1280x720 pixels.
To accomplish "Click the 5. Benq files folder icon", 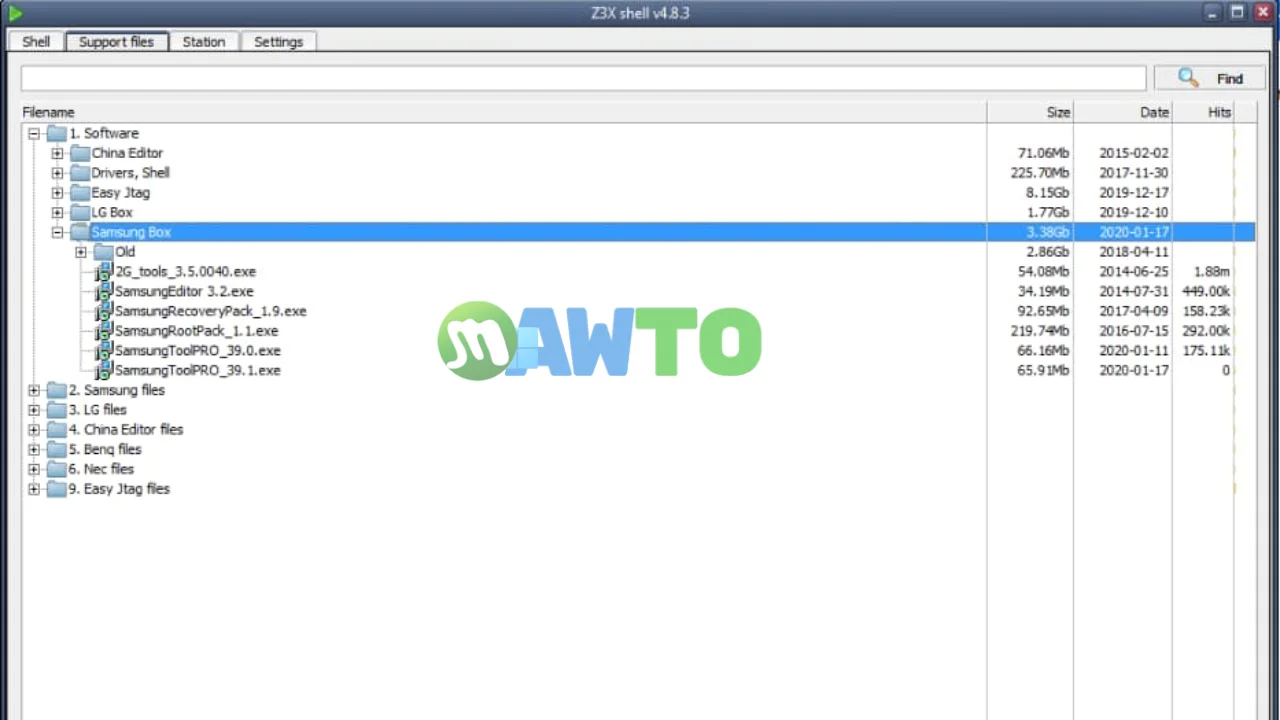I will tap(57, 449).
